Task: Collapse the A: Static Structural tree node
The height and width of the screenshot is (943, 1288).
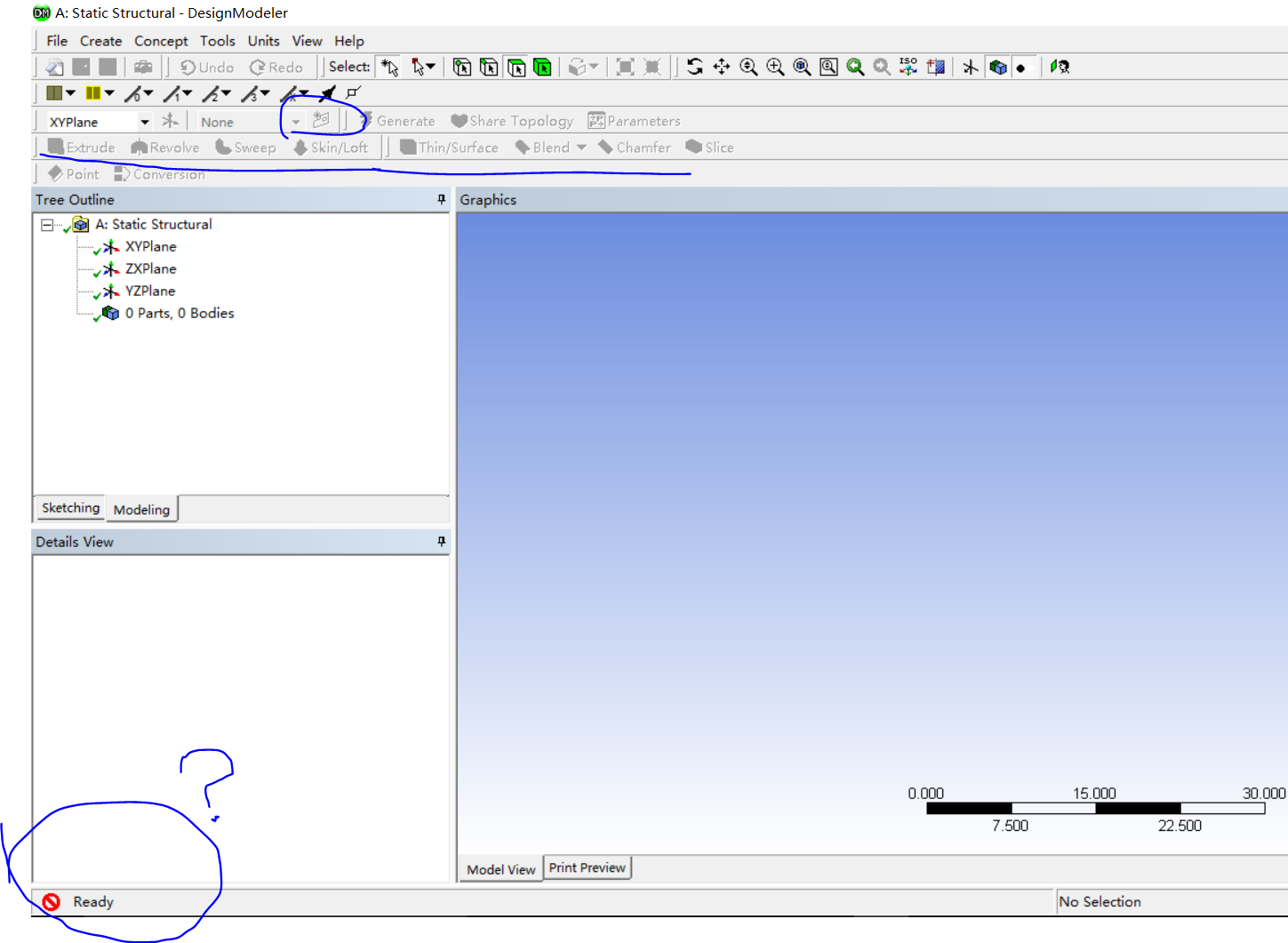Action: (47, 225)
